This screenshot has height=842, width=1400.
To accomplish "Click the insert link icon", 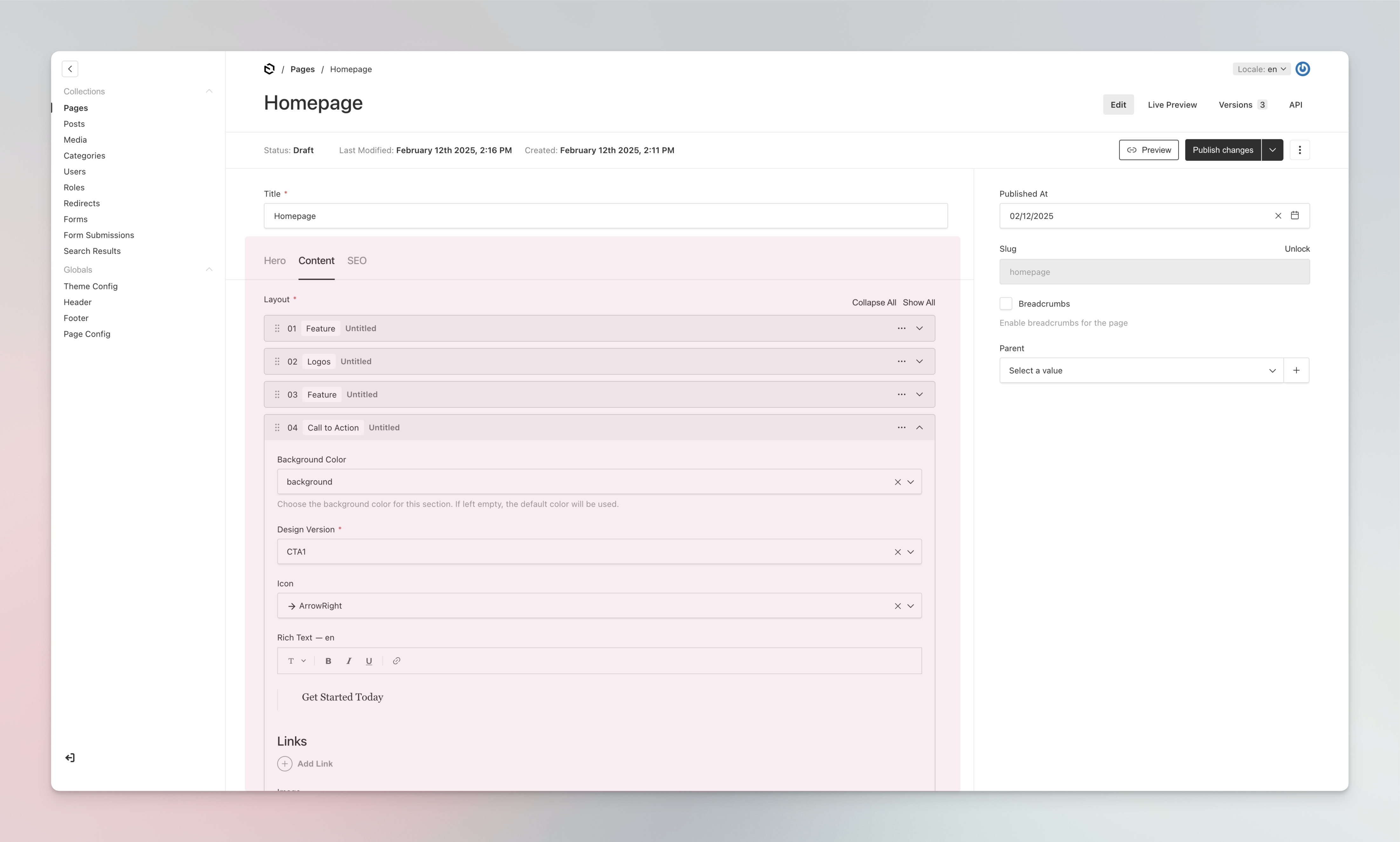I will 397,661.
